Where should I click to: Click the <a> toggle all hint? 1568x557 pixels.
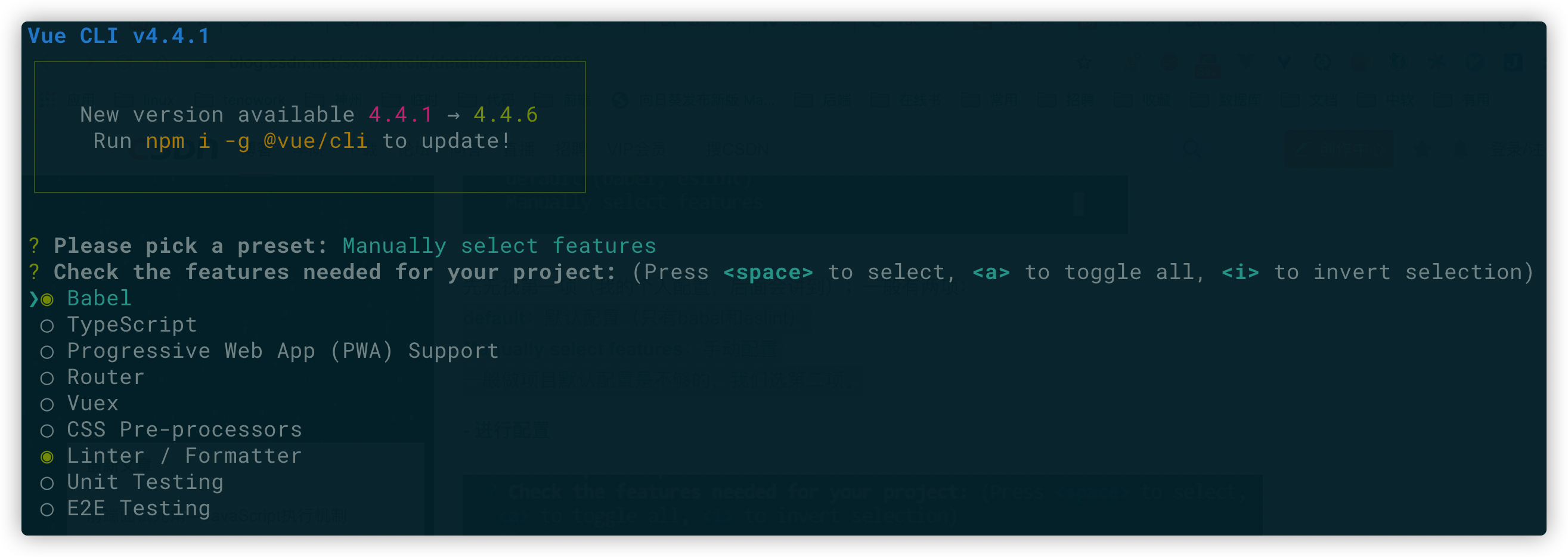tap(991, 272)
